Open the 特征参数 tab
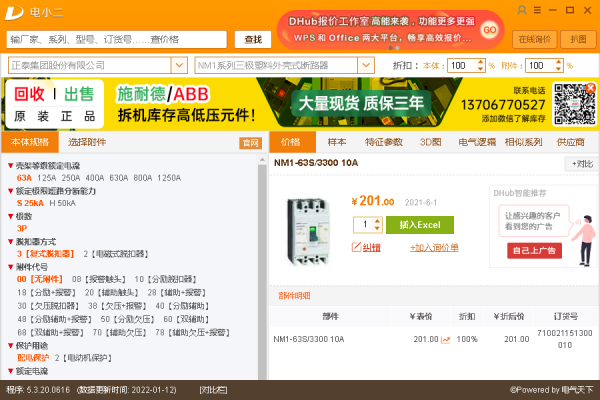 tap(384, 142)
